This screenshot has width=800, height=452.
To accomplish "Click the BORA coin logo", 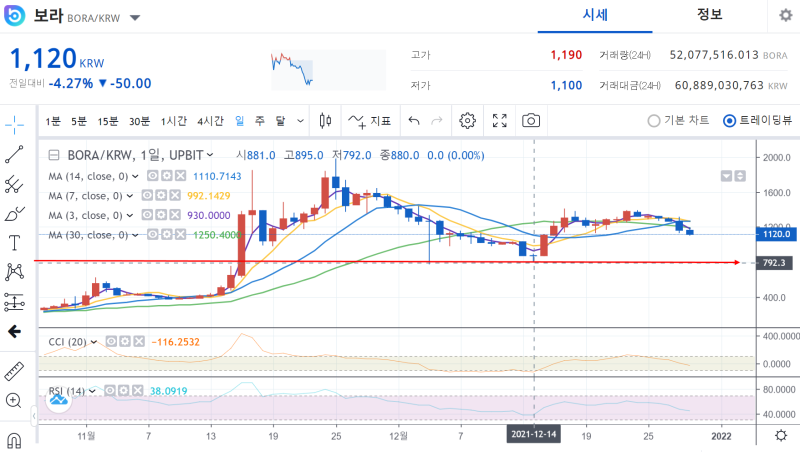I will click(14, 15).
